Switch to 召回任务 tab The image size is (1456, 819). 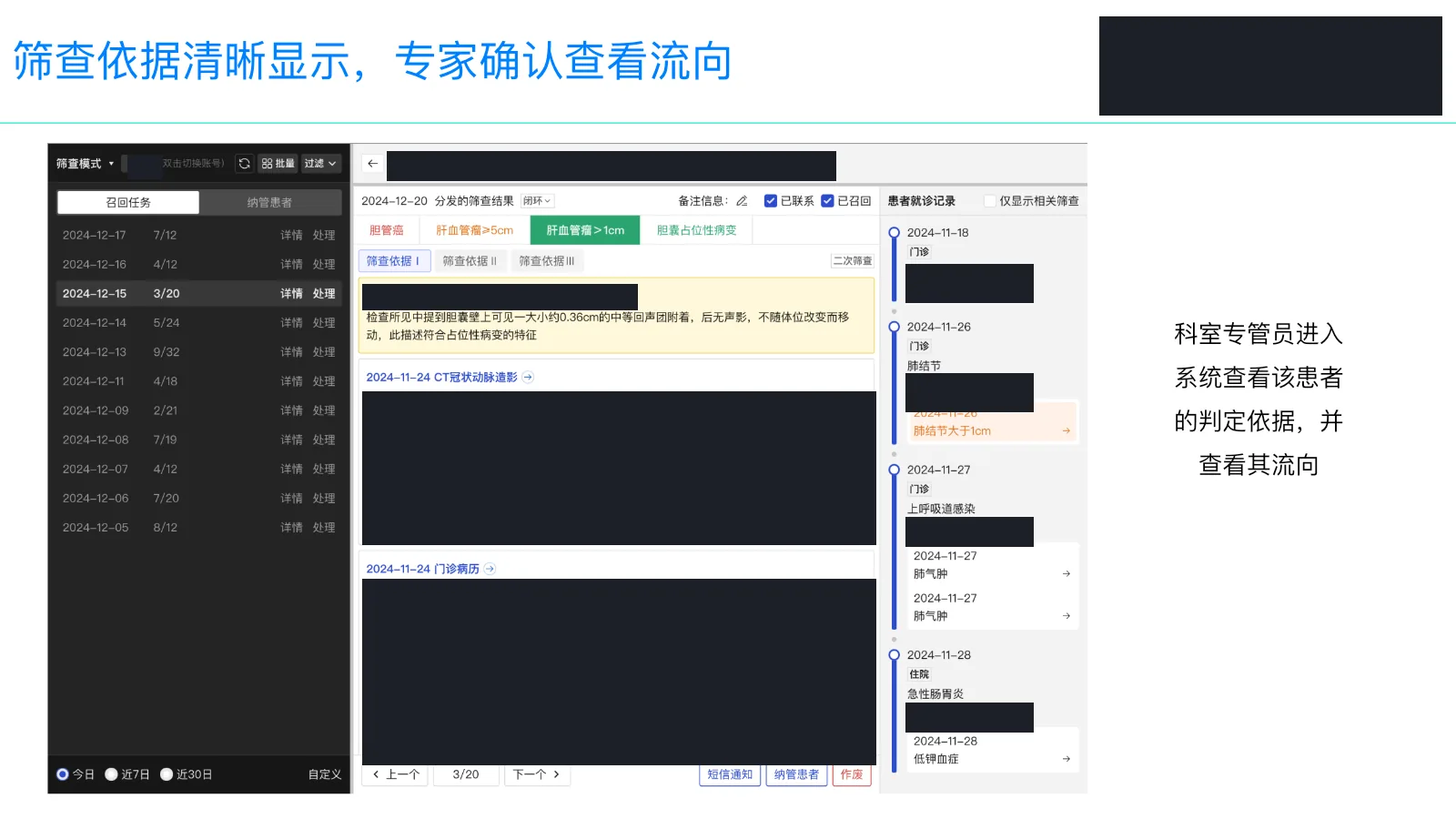[128, 202]
